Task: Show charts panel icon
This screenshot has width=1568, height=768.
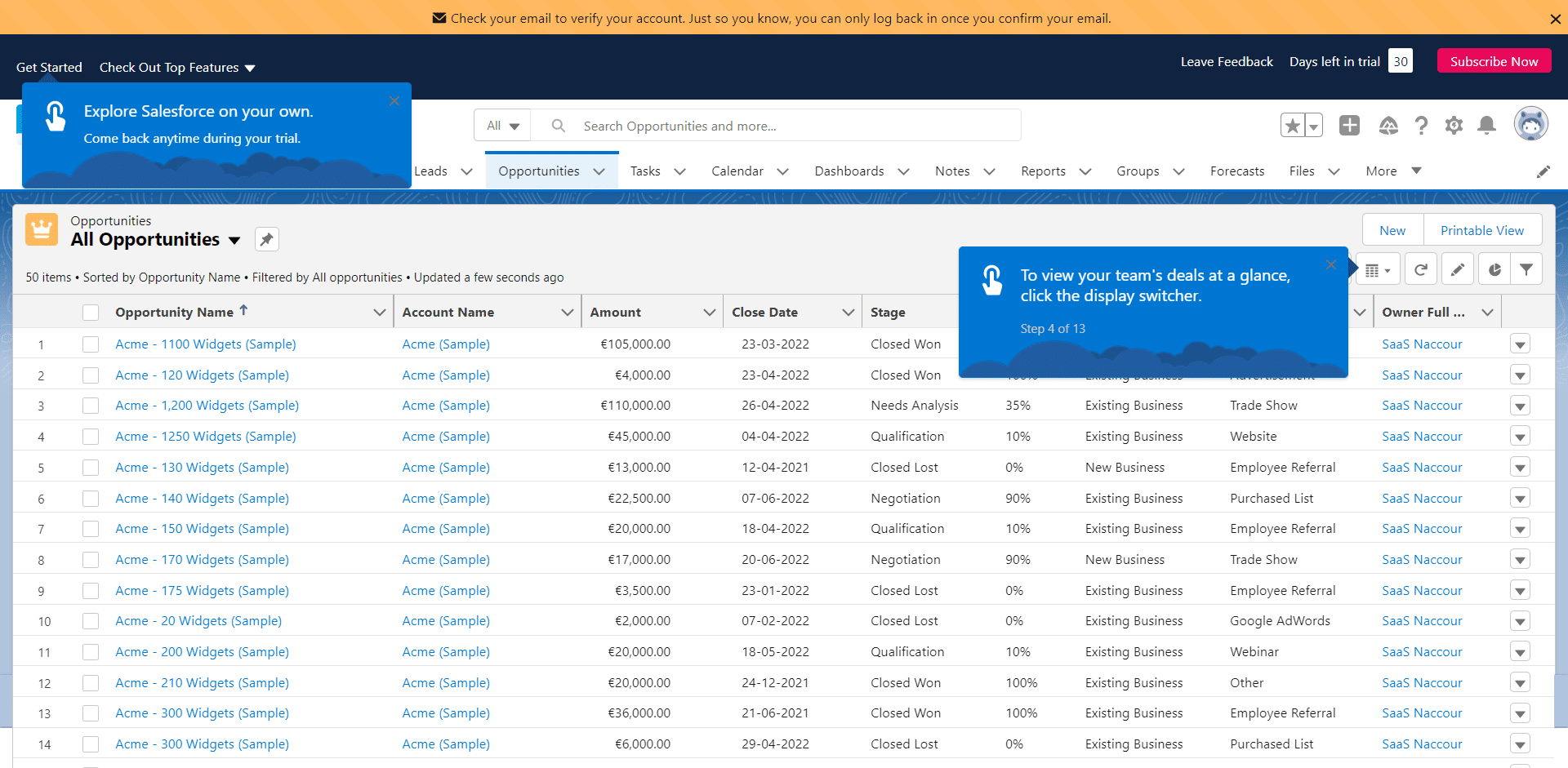Action: point(1494,269)
